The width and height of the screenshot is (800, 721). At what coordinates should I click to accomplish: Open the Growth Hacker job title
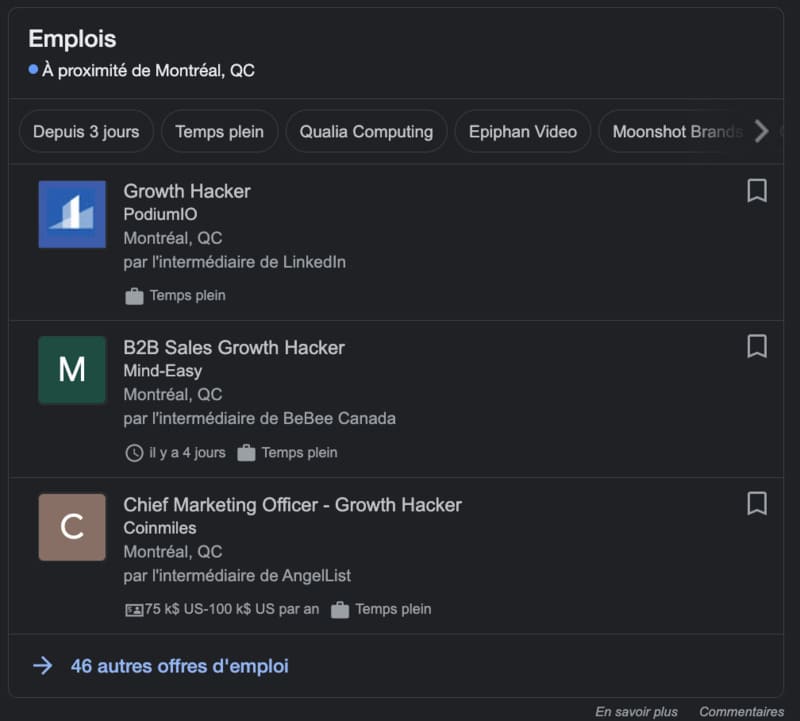pos(187,191)
